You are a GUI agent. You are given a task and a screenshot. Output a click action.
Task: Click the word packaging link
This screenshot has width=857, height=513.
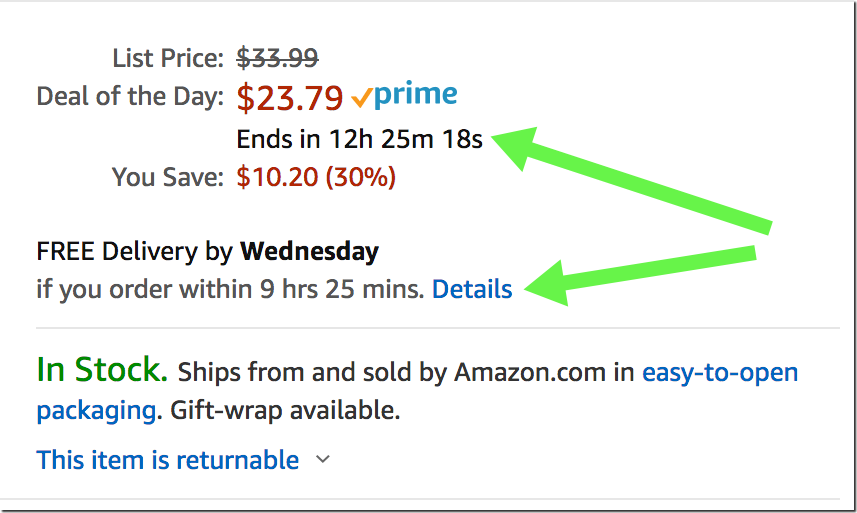pyautogui.click(x=96, y=411)
